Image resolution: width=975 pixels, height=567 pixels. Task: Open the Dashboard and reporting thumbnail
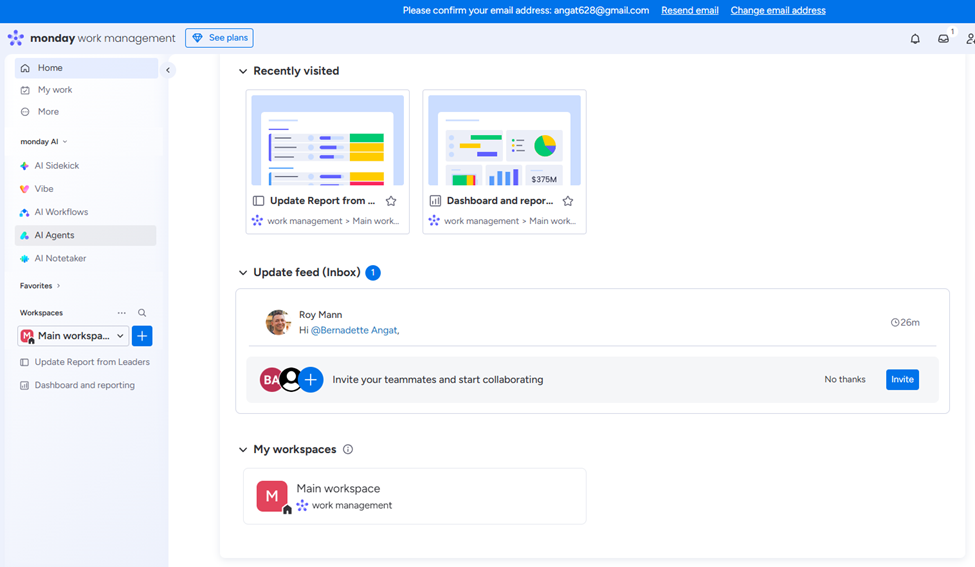[504, 141]
